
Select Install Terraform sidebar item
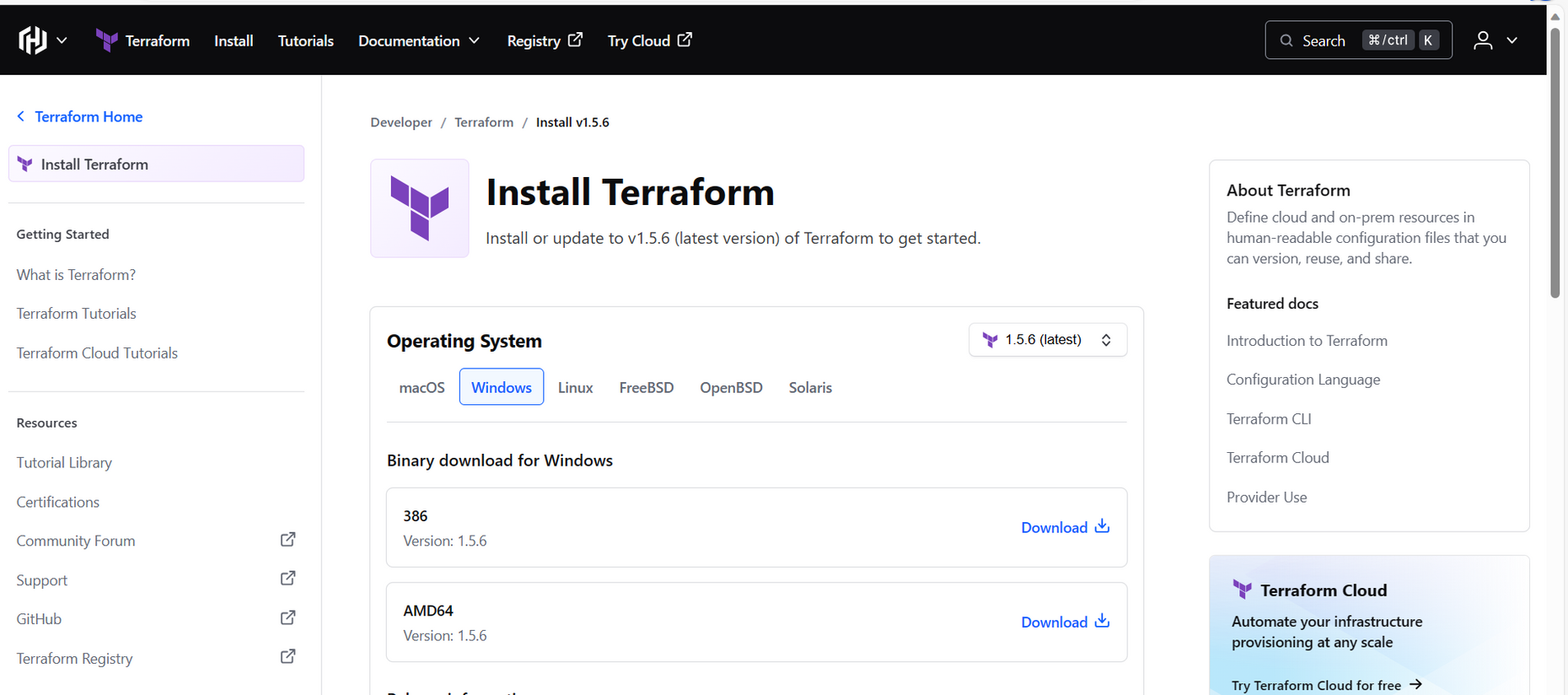point(156,164)
